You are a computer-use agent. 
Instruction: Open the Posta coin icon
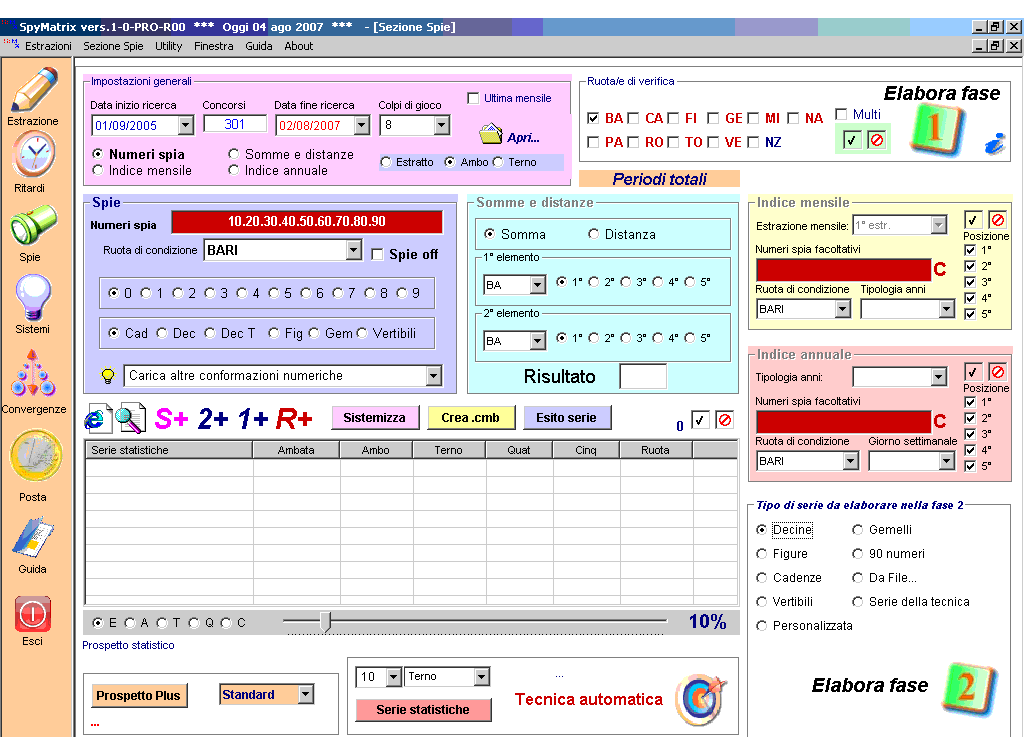[x=35, y=456]
